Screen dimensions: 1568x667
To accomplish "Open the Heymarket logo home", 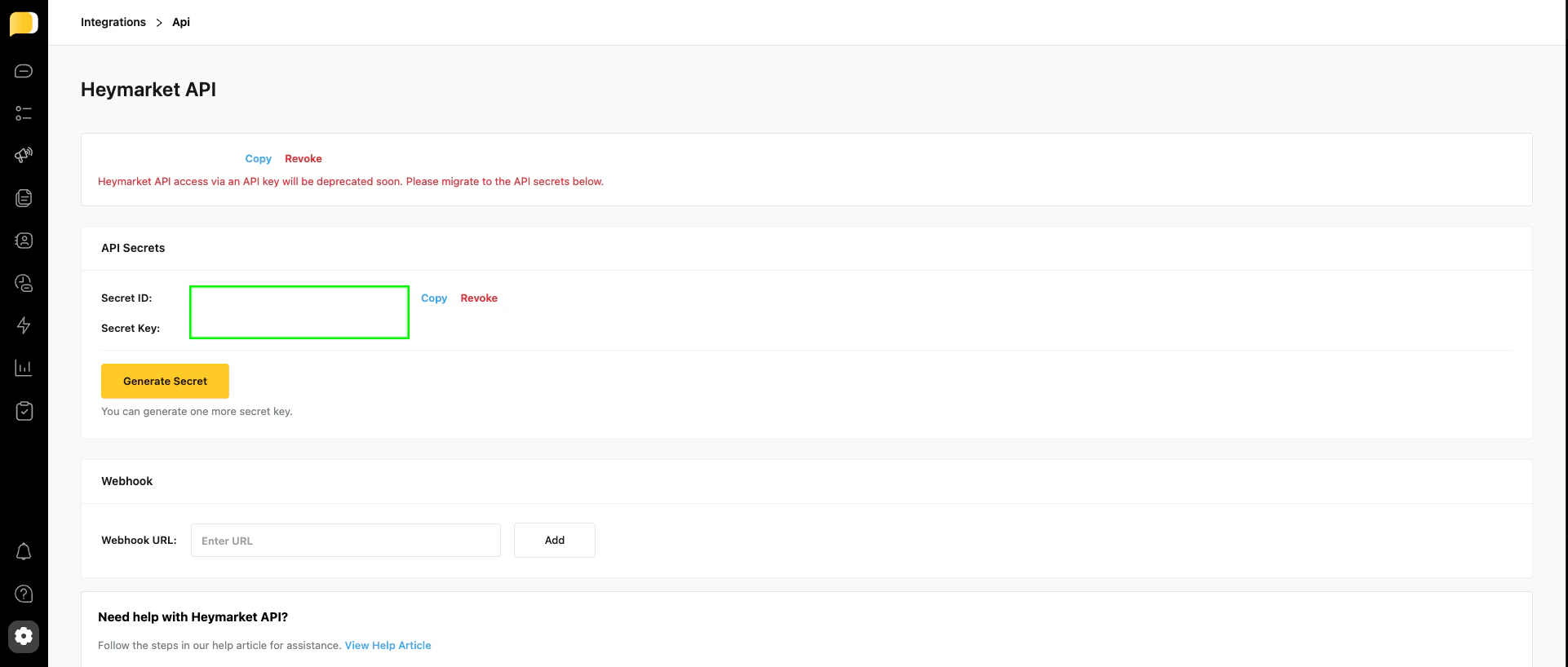I will tap(24, 24).
